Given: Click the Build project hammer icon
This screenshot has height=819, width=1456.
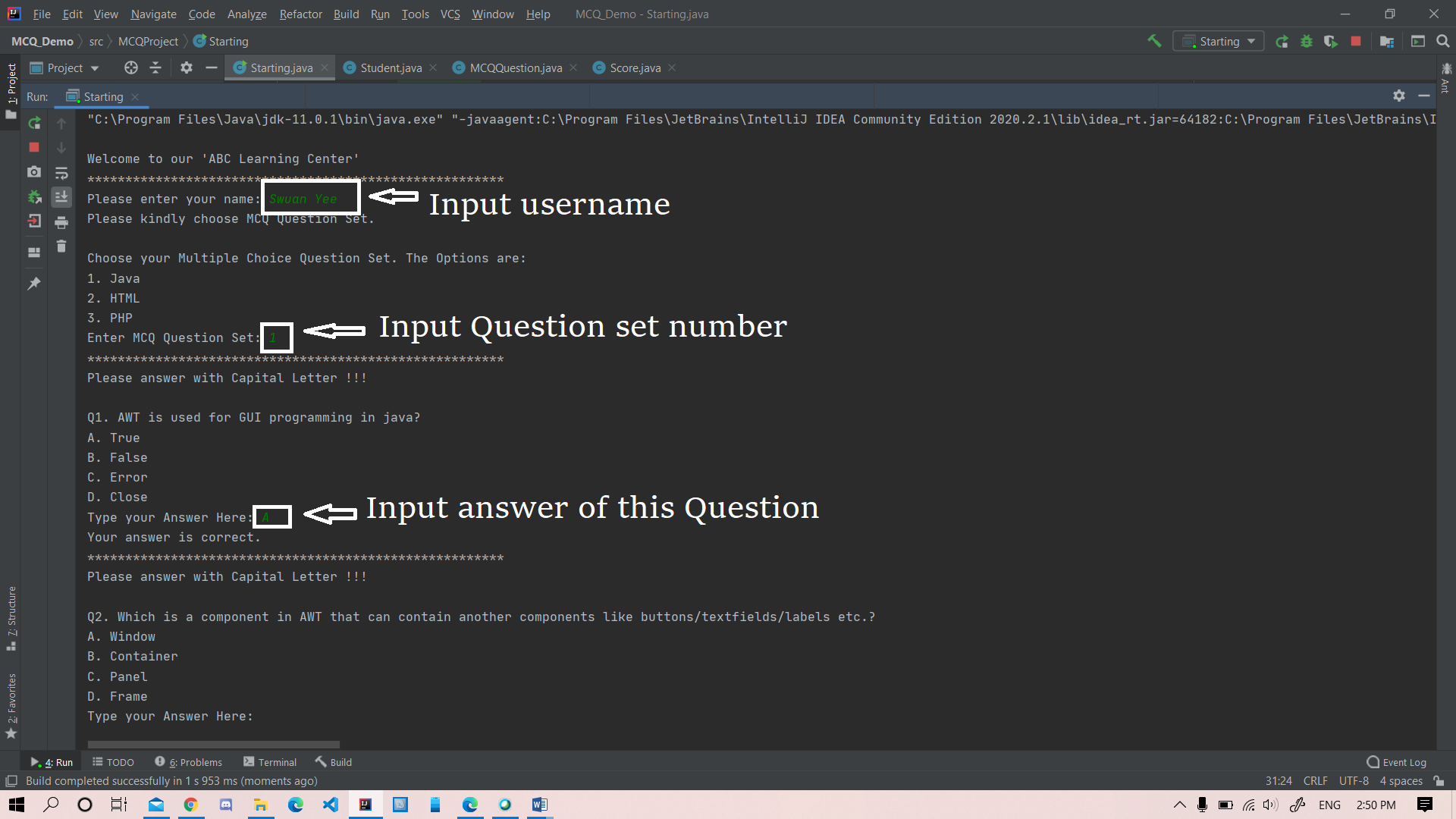Looking at the screenshot, I should (1154, 41).
